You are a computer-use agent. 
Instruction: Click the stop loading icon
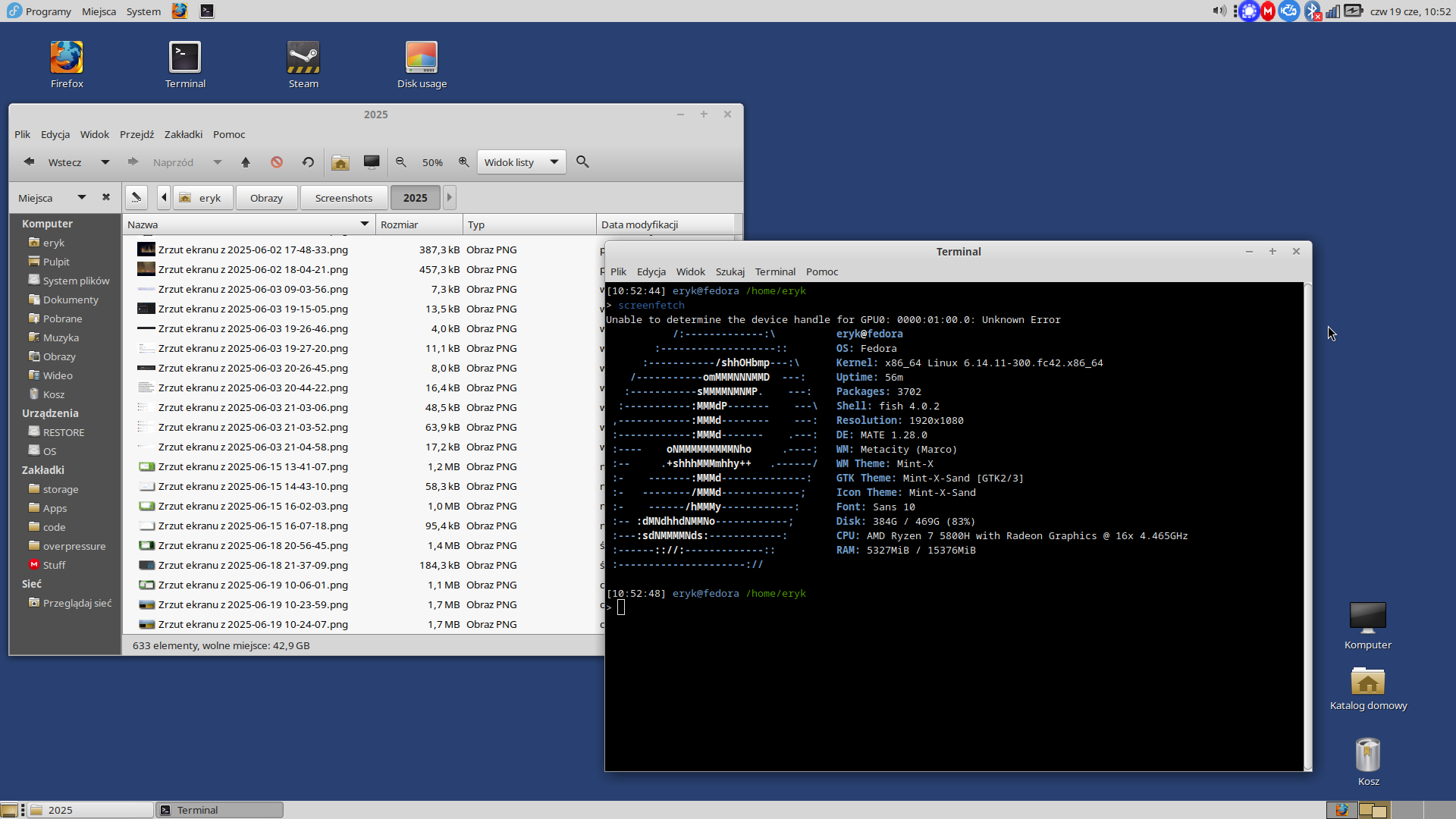277,162
